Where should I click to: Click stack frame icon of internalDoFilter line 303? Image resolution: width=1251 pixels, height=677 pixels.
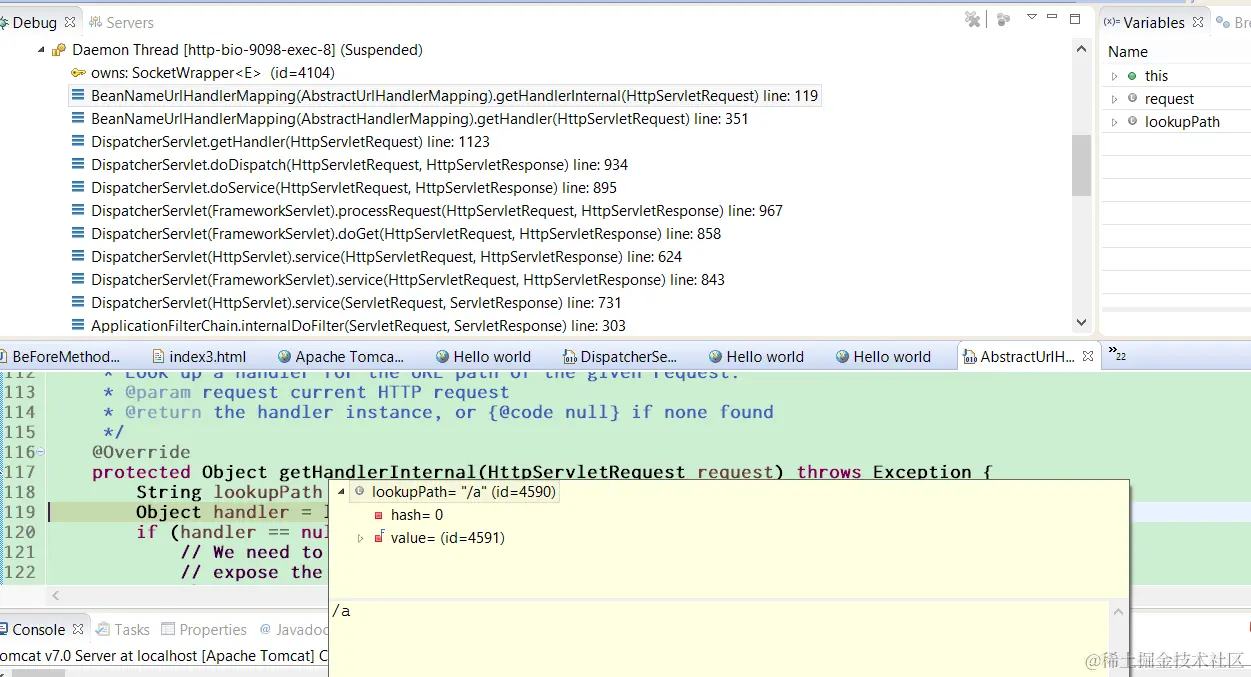pyautogui.click(x=78, y=326)
